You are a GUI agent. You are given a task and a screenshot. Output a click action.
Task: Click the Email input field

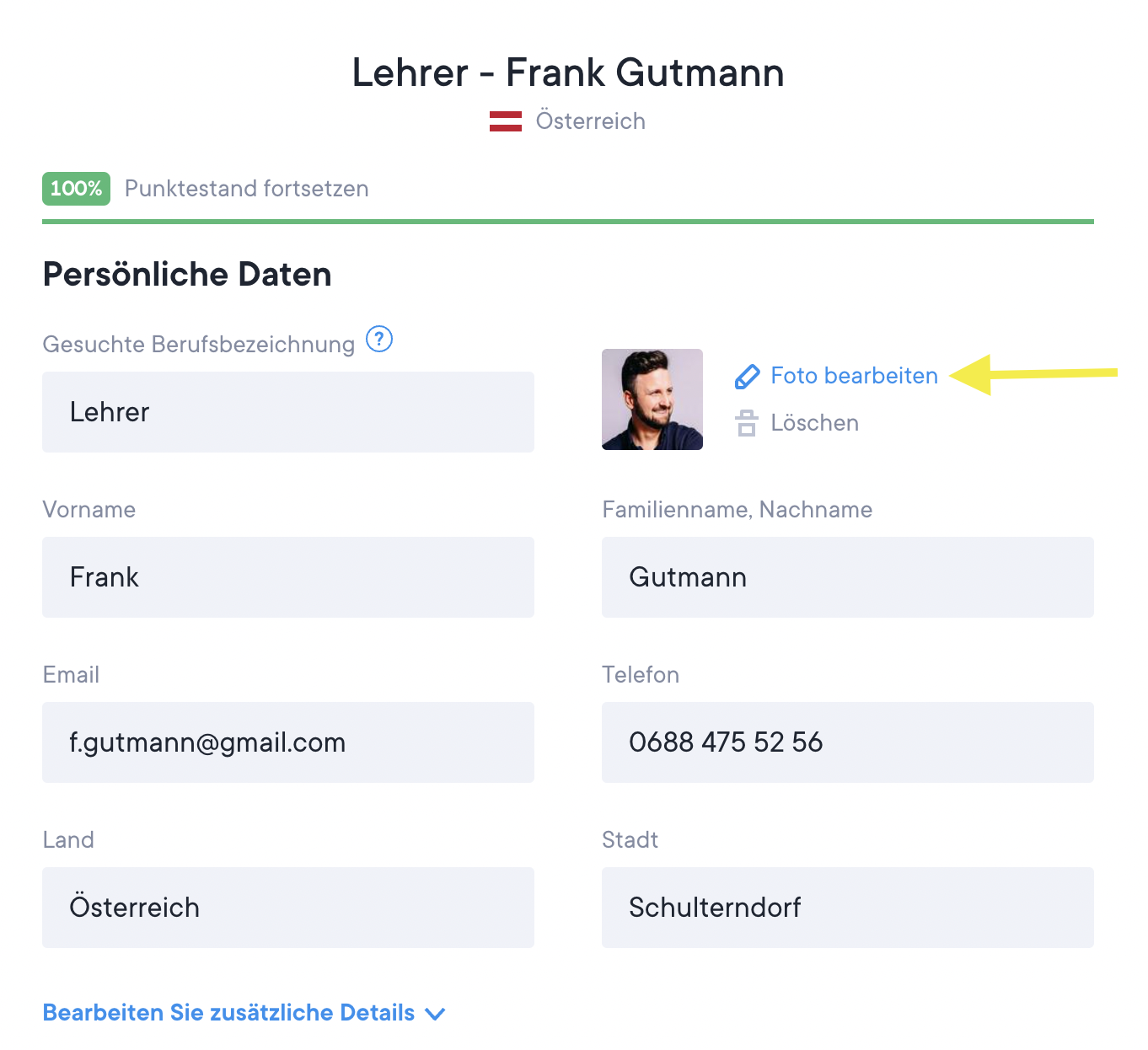(x=288, y=742)
